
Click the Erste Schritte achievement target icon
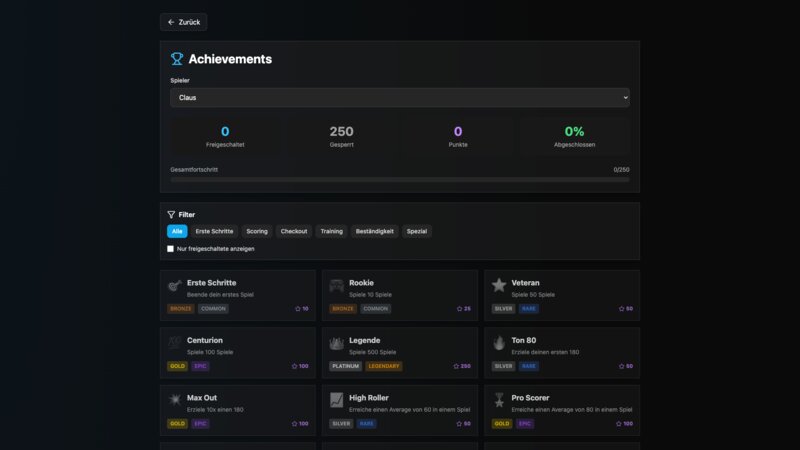click(175, 286)
